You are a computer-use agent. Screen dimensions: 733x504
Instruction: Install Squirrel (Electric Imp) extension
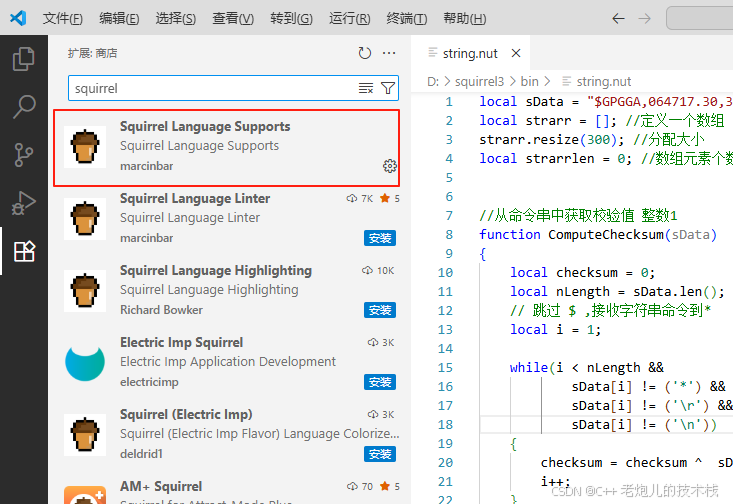click(x=380, y=454)
